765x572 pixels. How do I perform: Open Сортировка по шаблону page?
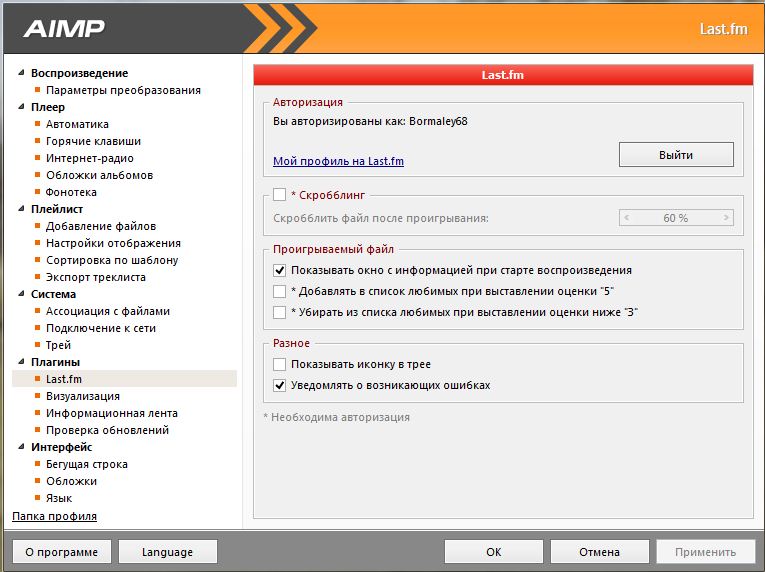tap(112, 260)
